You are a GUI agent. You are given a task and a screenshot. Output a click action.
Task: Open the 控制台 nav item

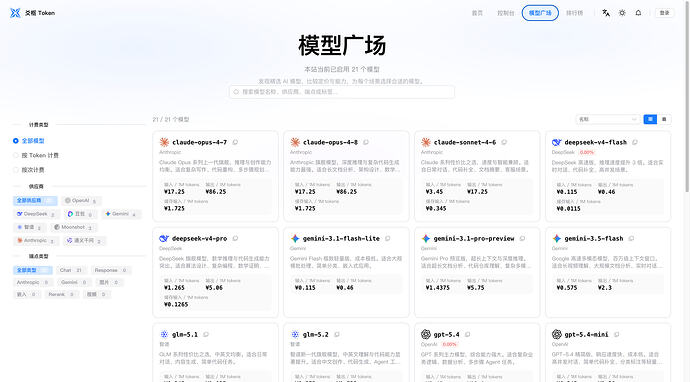[x=506, y=13]
